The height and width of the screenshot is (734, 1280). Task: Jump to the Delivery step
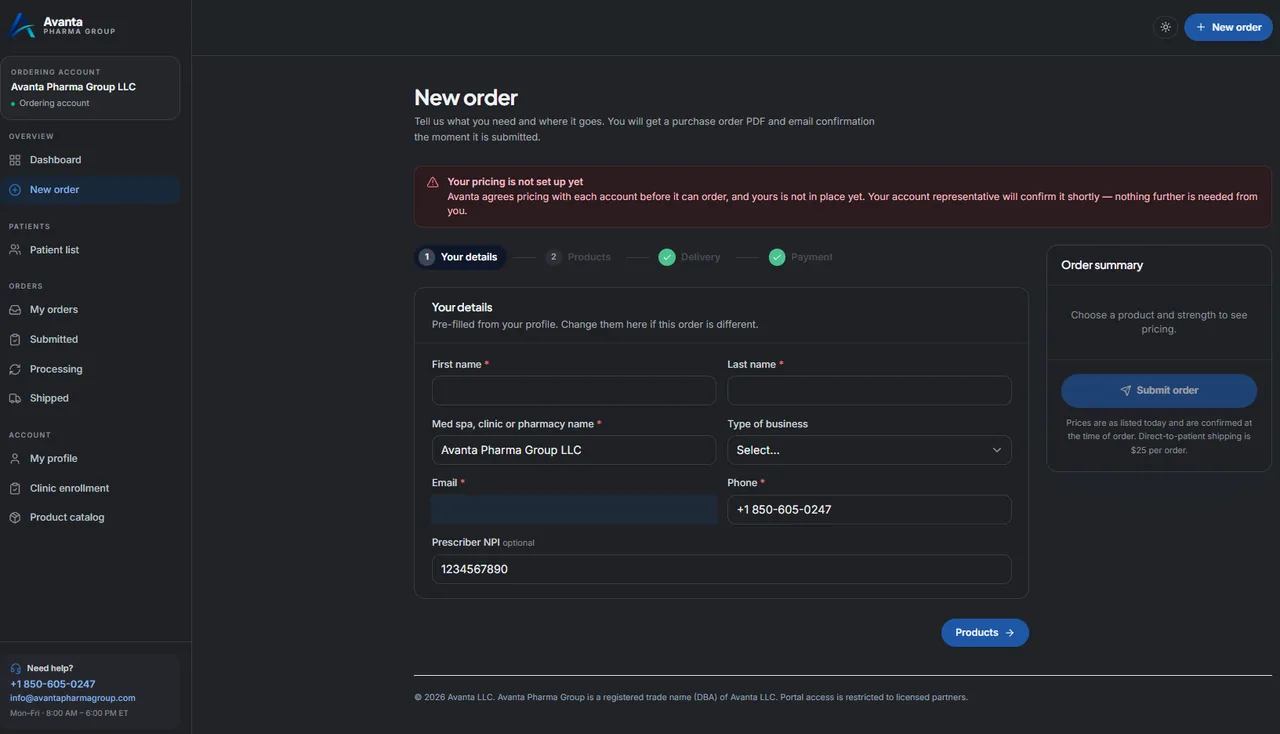tap(690, 257)
